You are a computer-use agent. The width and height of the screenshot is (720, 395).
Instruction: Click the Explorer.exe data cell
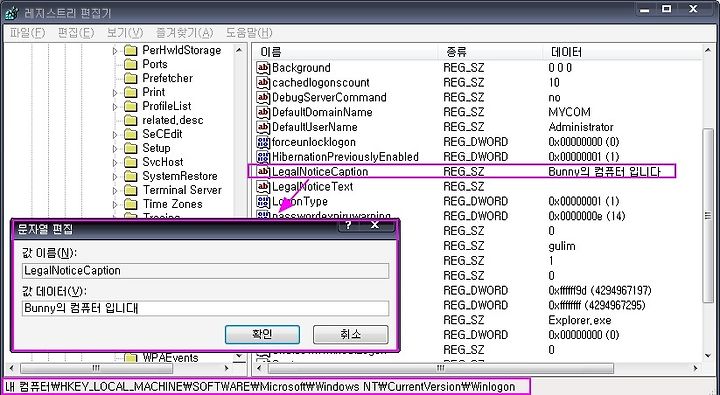579,320
